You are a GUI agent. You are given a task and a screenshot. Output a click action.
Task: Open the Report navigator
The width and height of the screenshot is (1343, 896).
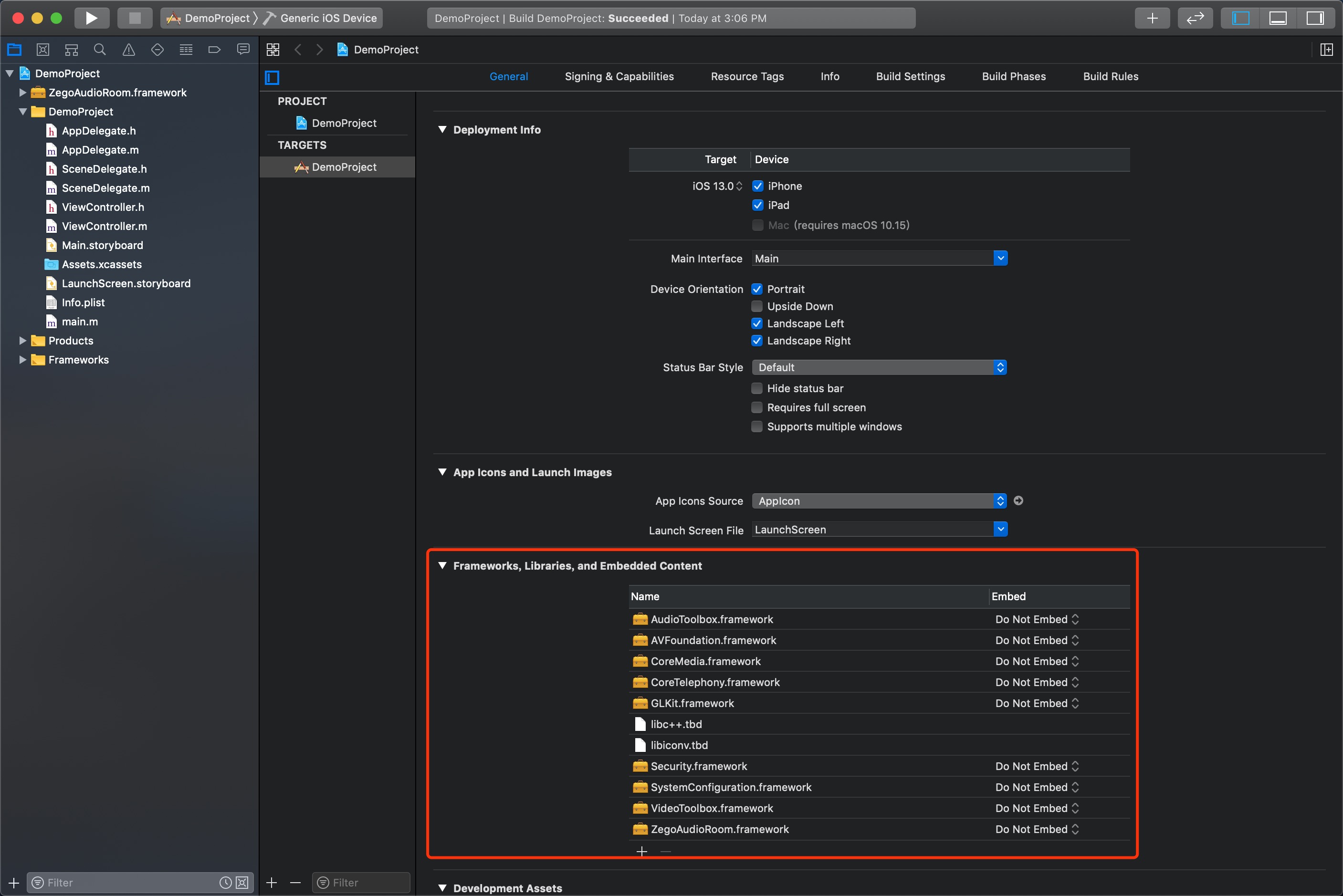tap(243, 50)
